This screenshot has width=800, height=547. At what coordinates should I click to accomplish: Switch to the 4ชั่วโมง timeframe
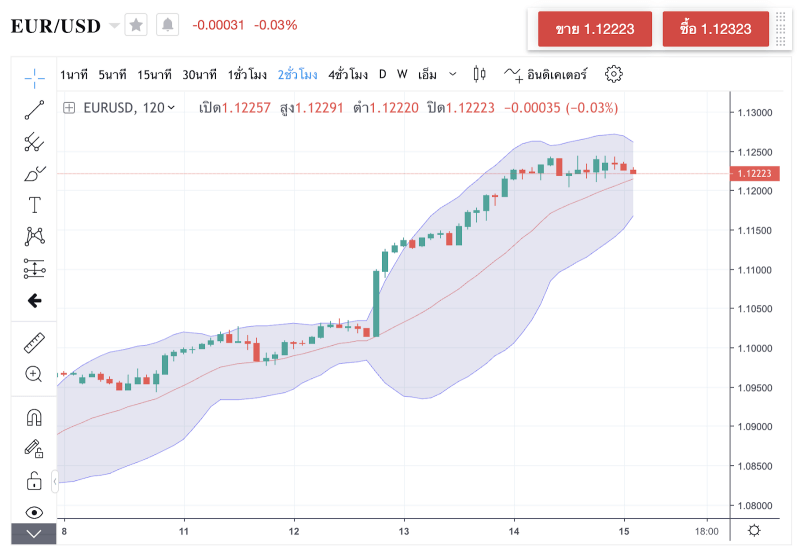tap(347, 74)
